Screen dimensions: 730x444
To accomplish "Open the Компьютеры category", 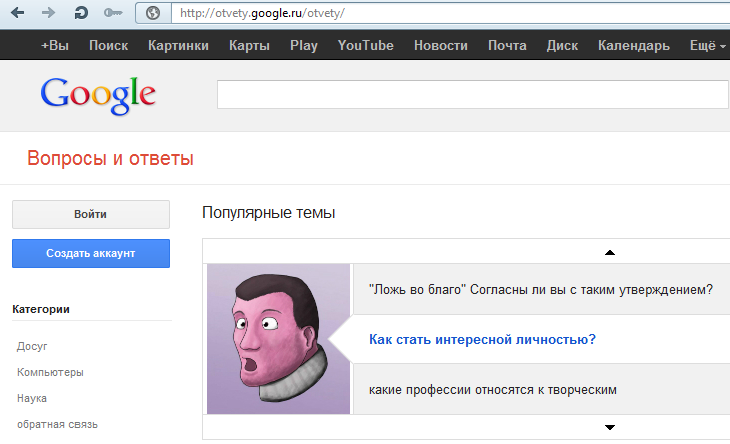I will [x=50, y=372].
